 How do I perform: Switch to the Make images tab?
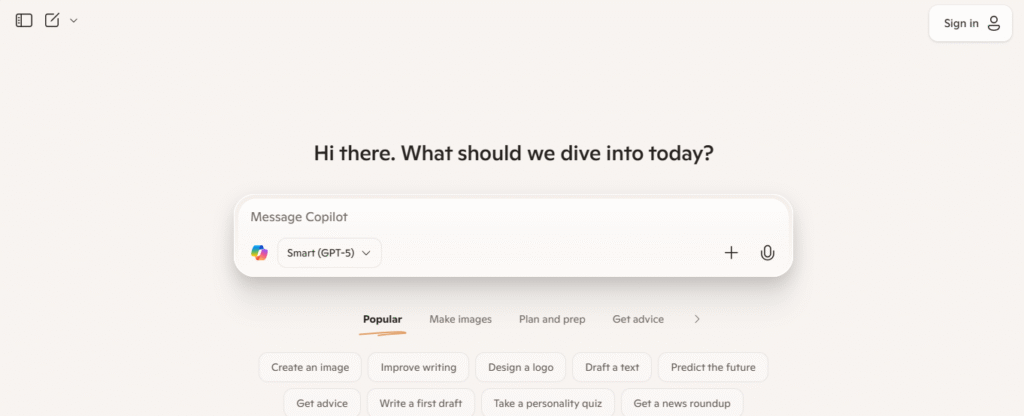coord(460,319)
